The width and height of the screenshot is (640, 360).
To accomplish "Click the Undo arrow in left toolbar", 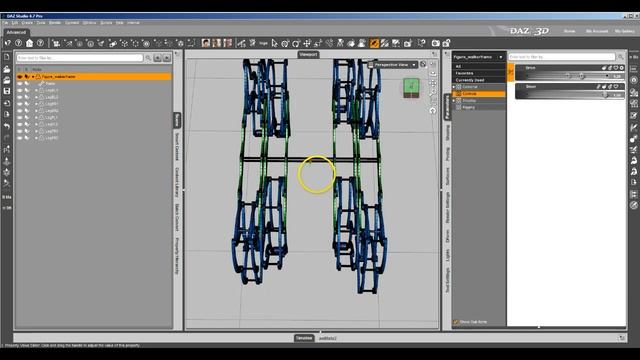I will [7, 127].
